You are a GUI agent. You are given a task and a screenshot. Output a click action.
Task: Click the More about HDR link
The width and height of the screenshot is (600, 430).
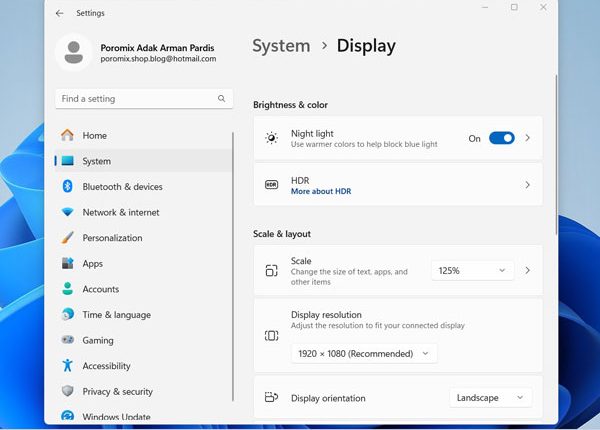point(321,191)
